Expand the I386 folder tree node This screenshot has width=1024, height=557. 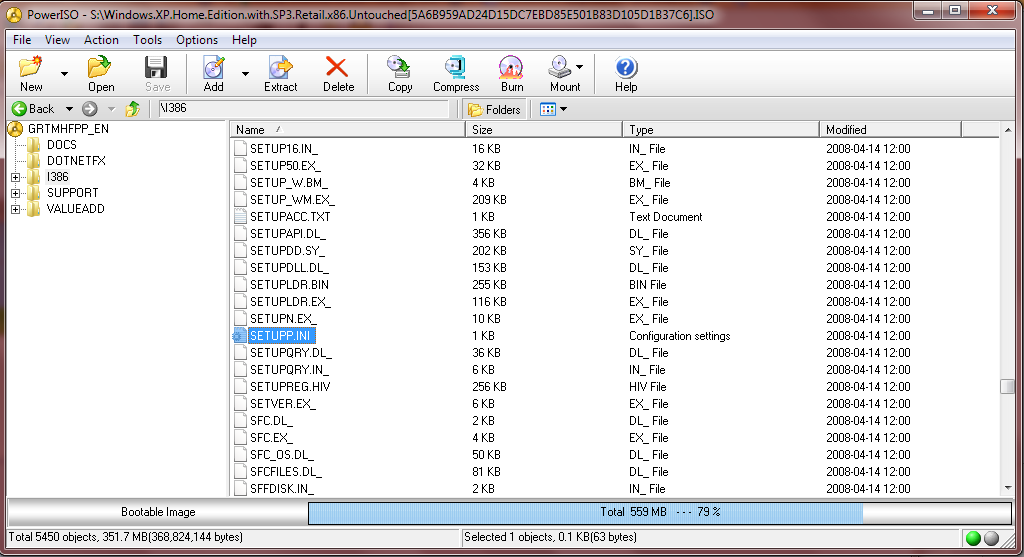pos(15,177)
